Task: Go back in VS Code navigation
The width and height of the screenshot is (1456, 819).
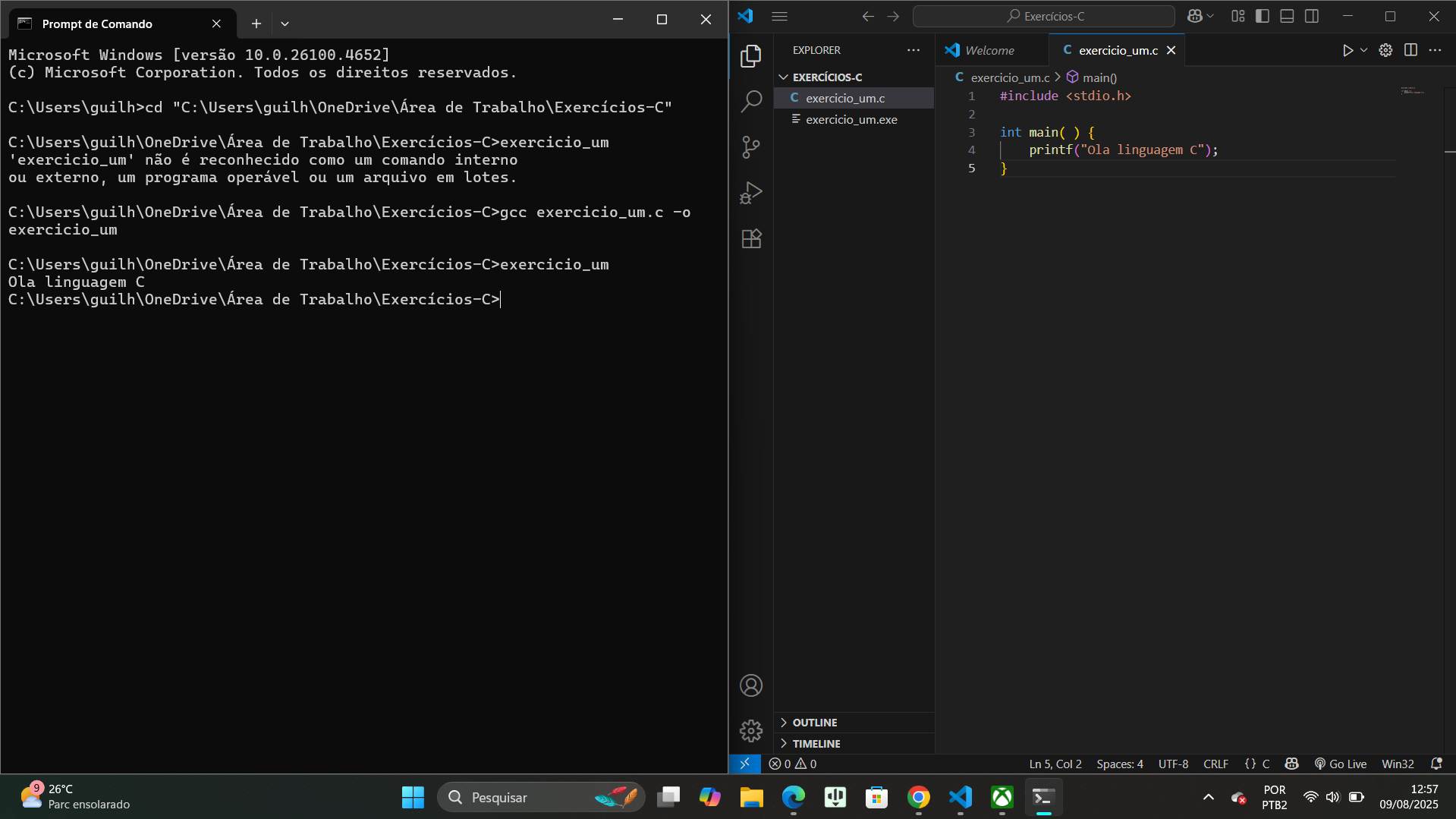Action: pyautogui.click(x=868, y=16)
